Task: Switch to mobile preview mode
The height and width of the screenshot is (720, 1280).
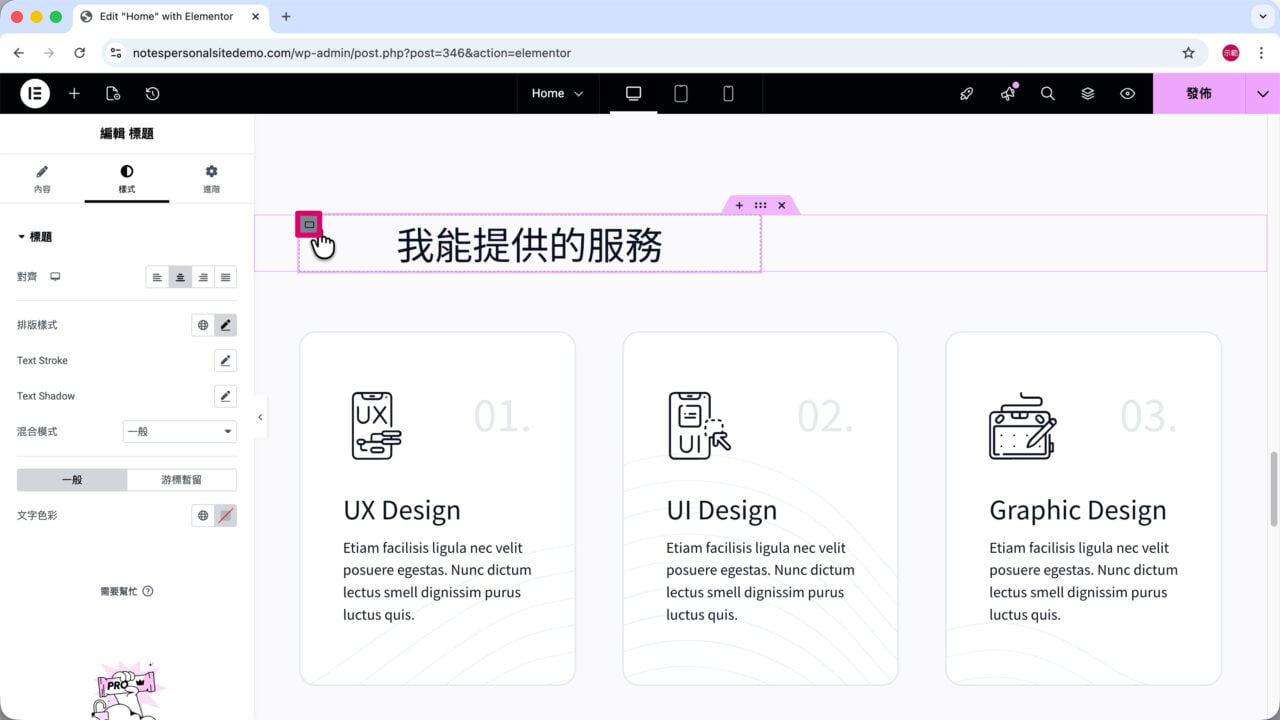Action: point(728,93)
